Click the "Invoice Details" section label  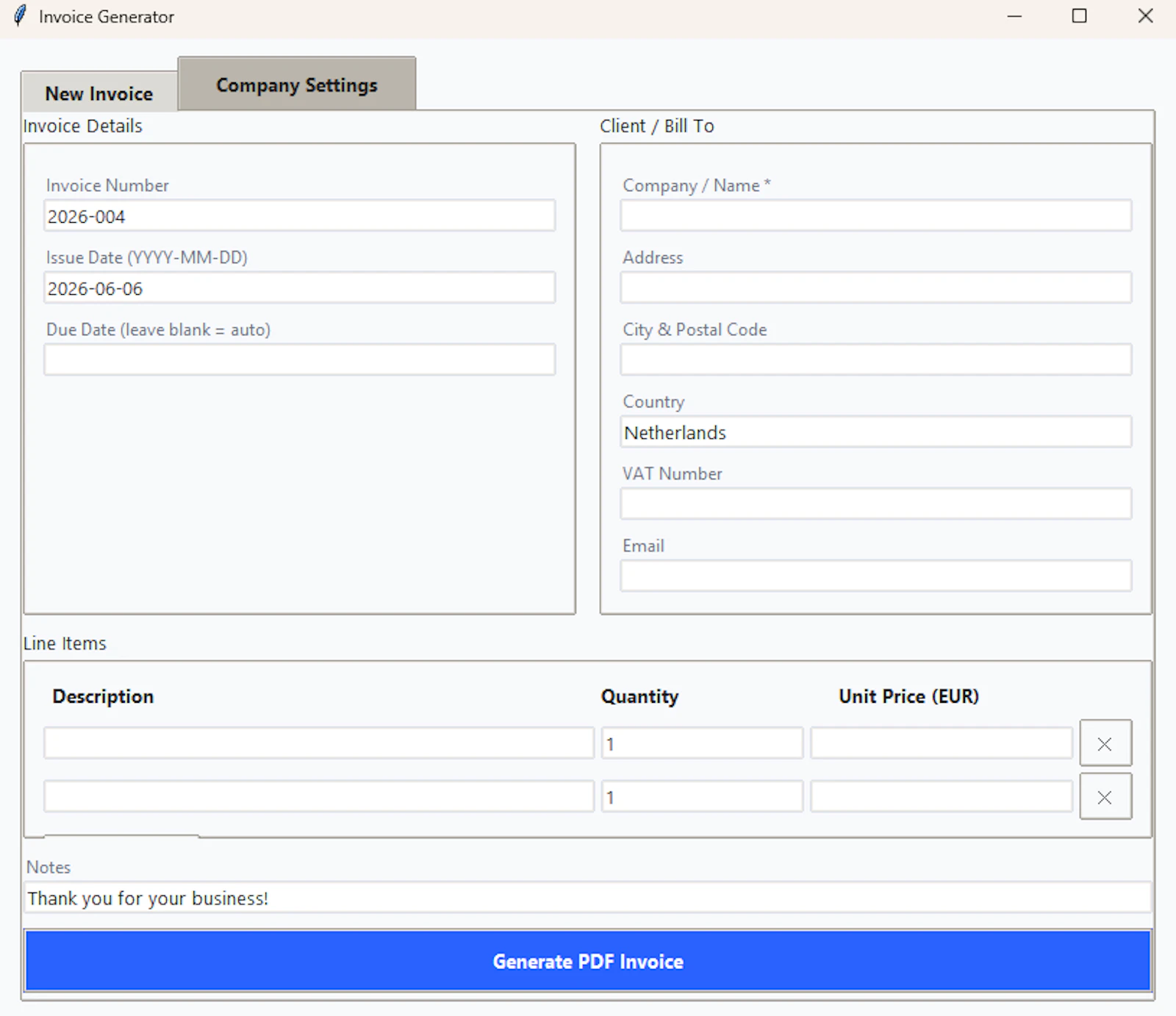82,126
